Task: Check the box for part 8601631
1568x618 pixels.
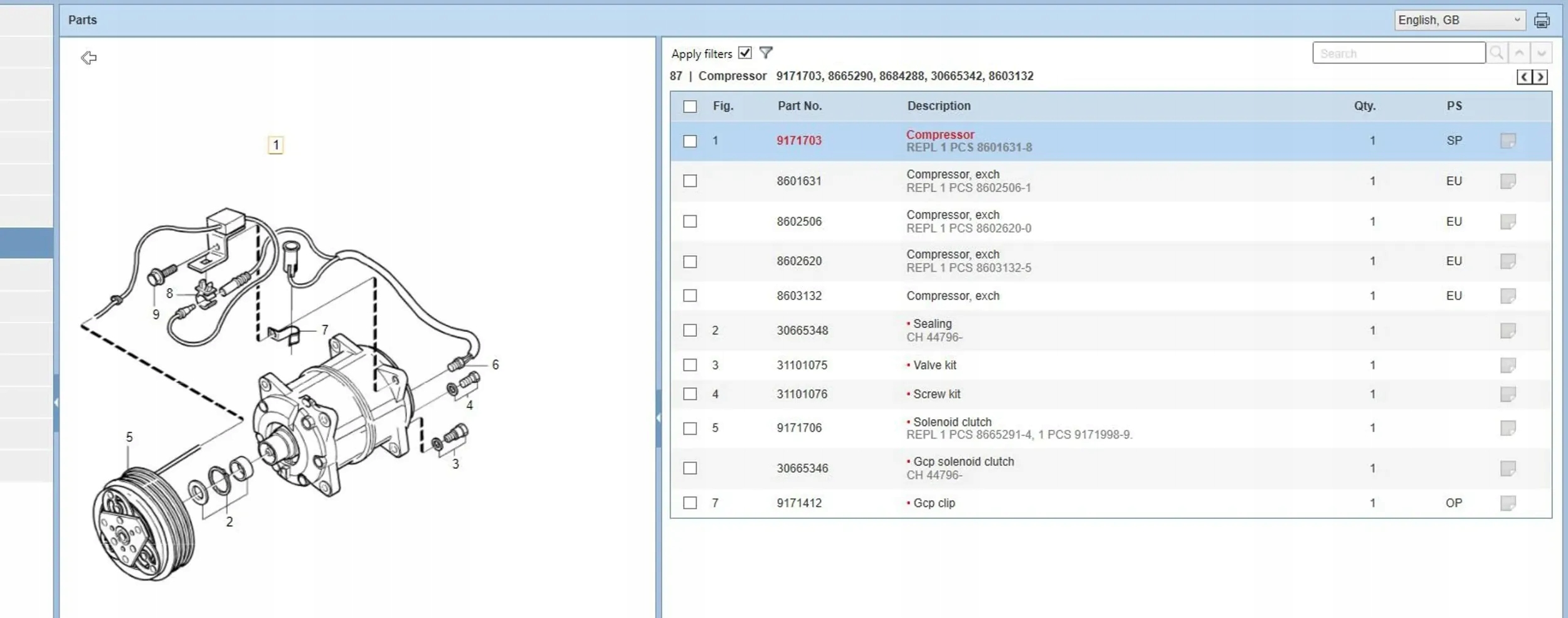Action: (690, 181)
